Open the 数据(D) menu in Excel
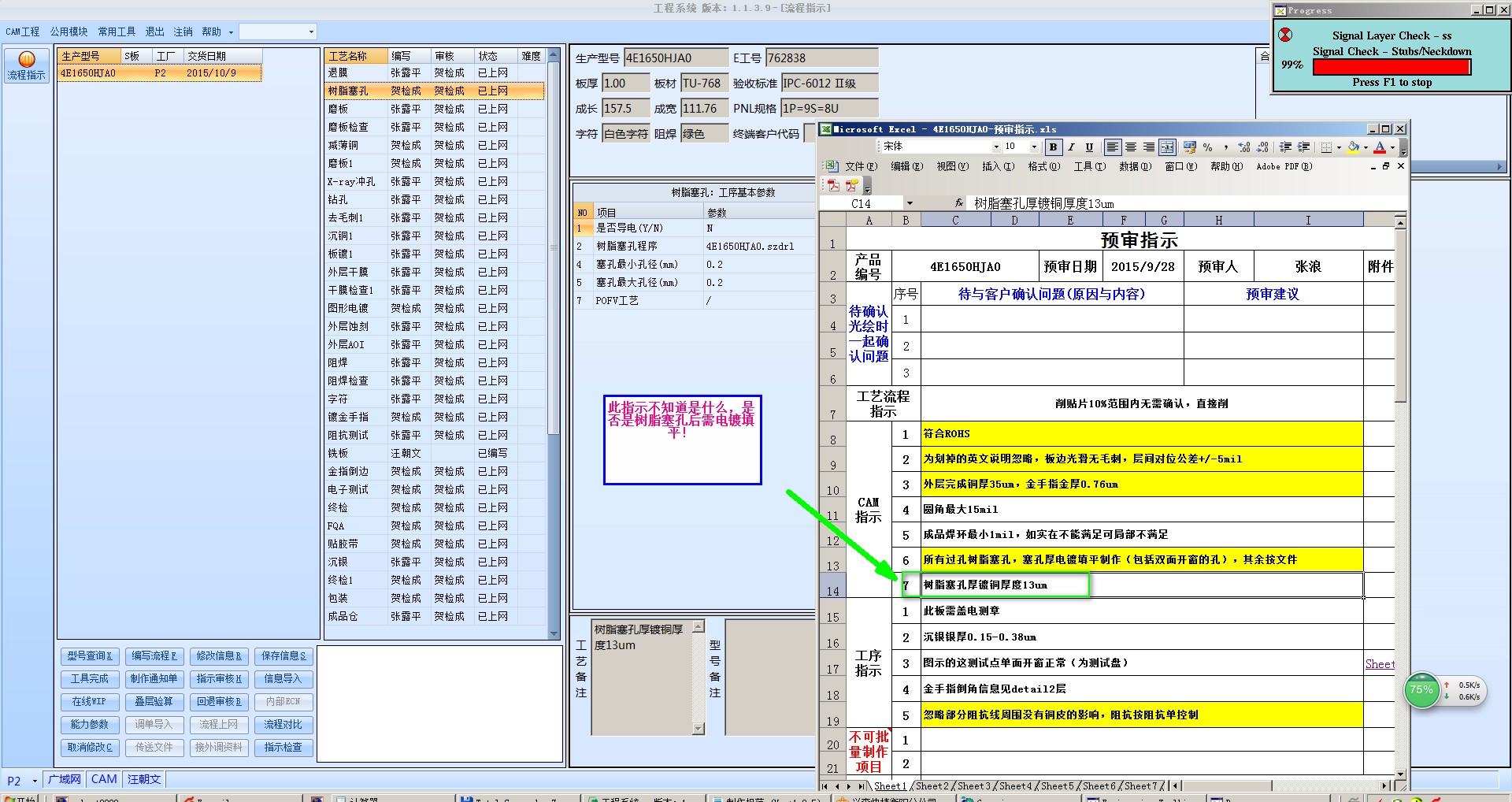 1136,166
